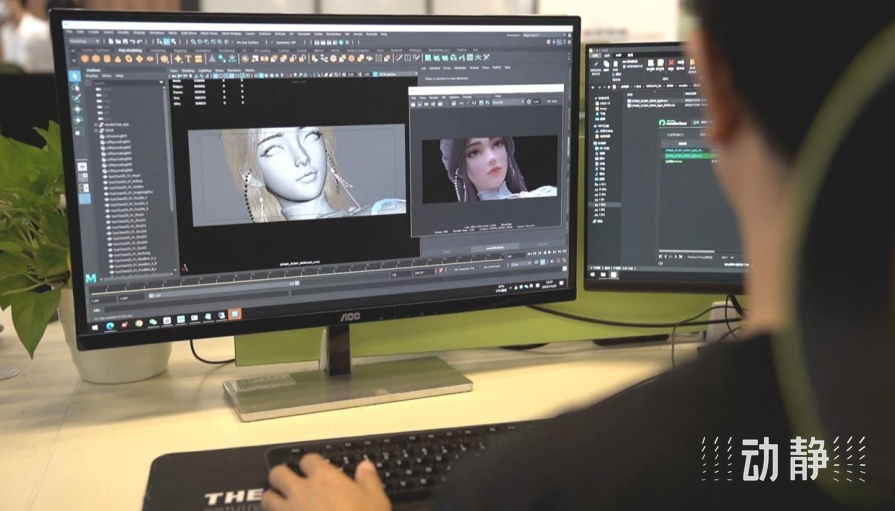Open the No Anim Layer dropdown
Screen dimensions: 895x511
tap(492, 267)
